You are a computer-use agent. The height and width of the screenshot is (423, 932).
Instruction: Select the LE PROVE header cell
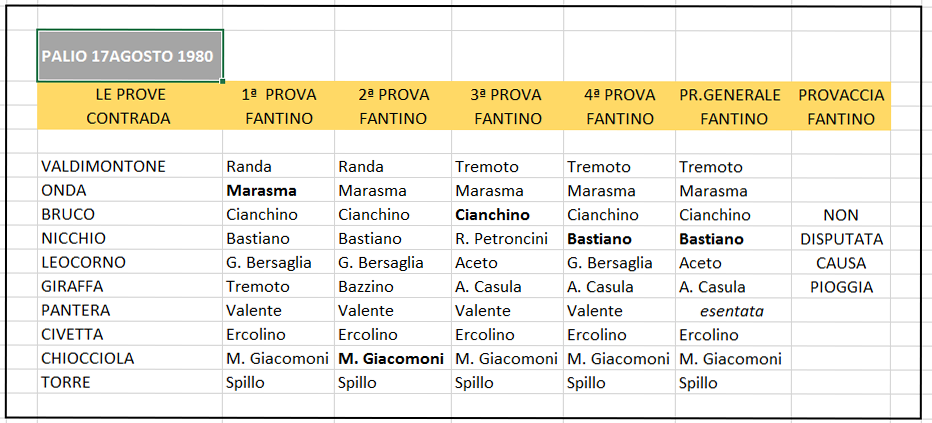[130, 94]
